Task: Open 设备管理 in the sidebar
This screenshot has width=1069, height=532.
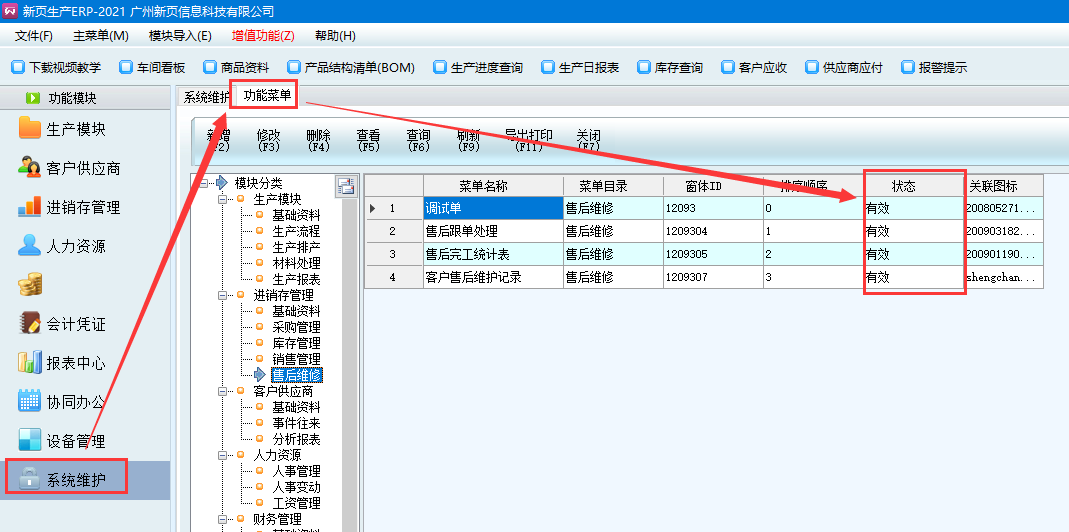Action: click(x=75, y=441)
